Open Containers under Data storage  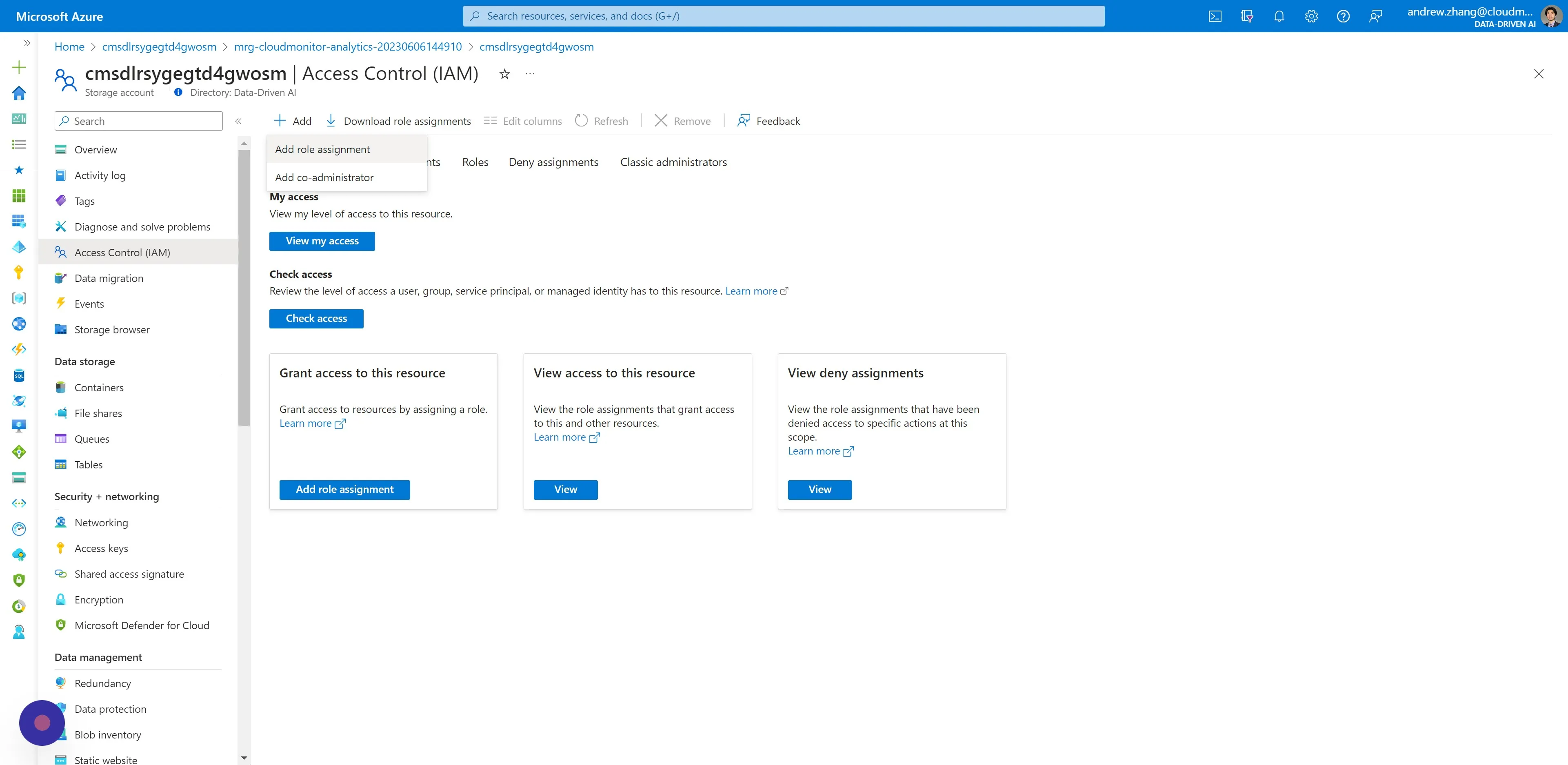tap(138, 388)
